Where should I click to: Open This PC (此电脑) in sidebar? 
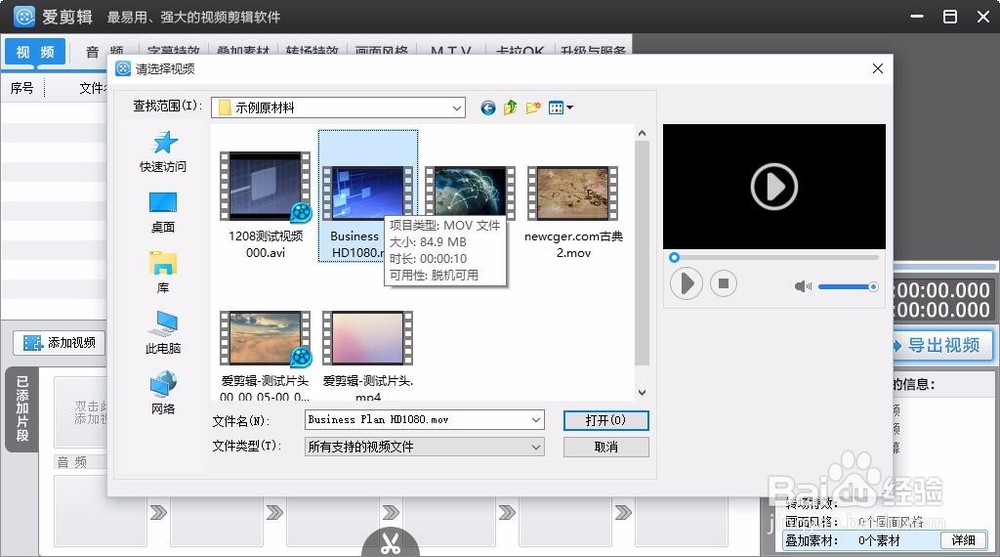click(163, 332)
